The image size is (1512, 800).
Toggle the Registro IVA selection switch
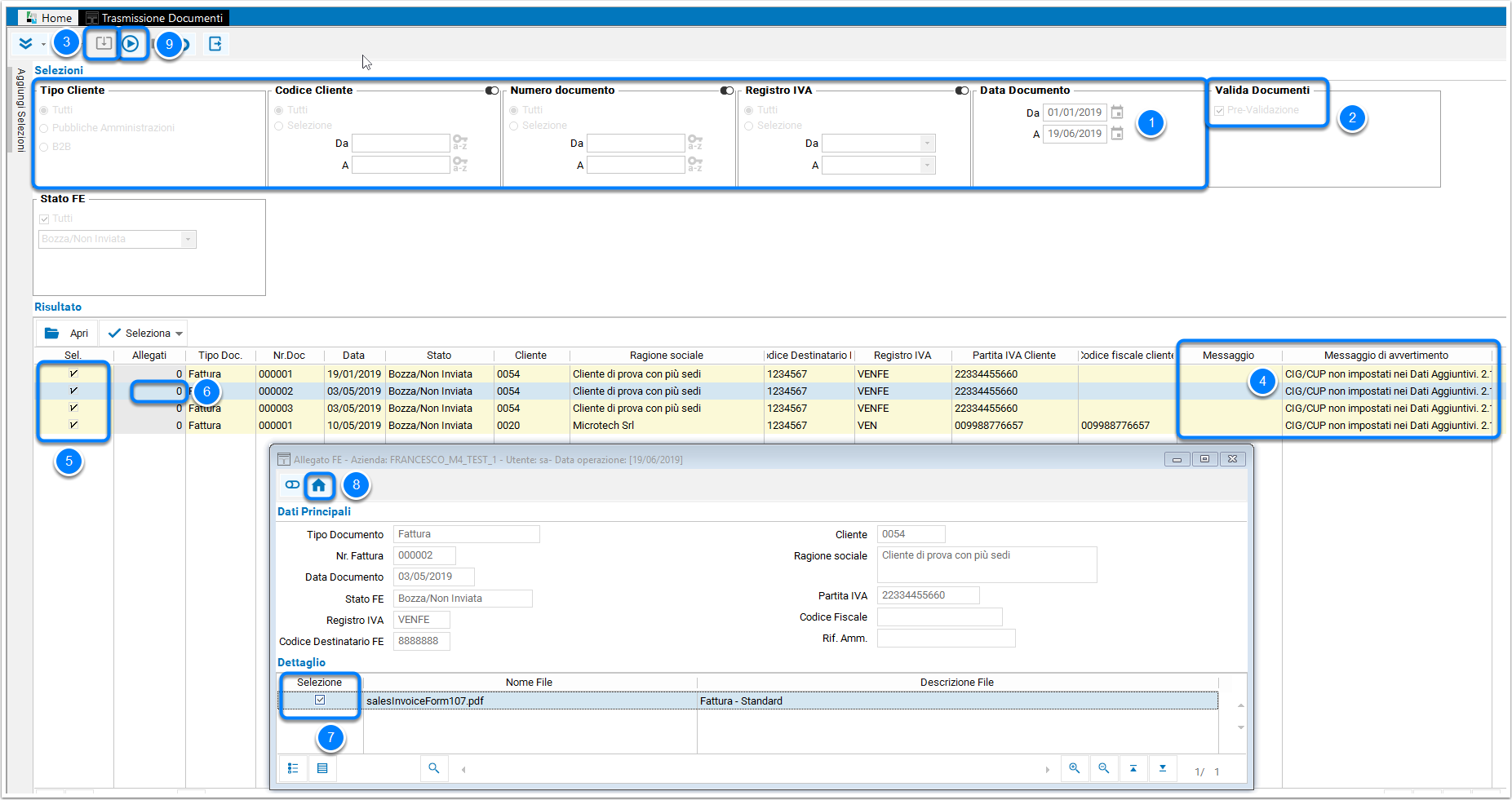[962, 91]
